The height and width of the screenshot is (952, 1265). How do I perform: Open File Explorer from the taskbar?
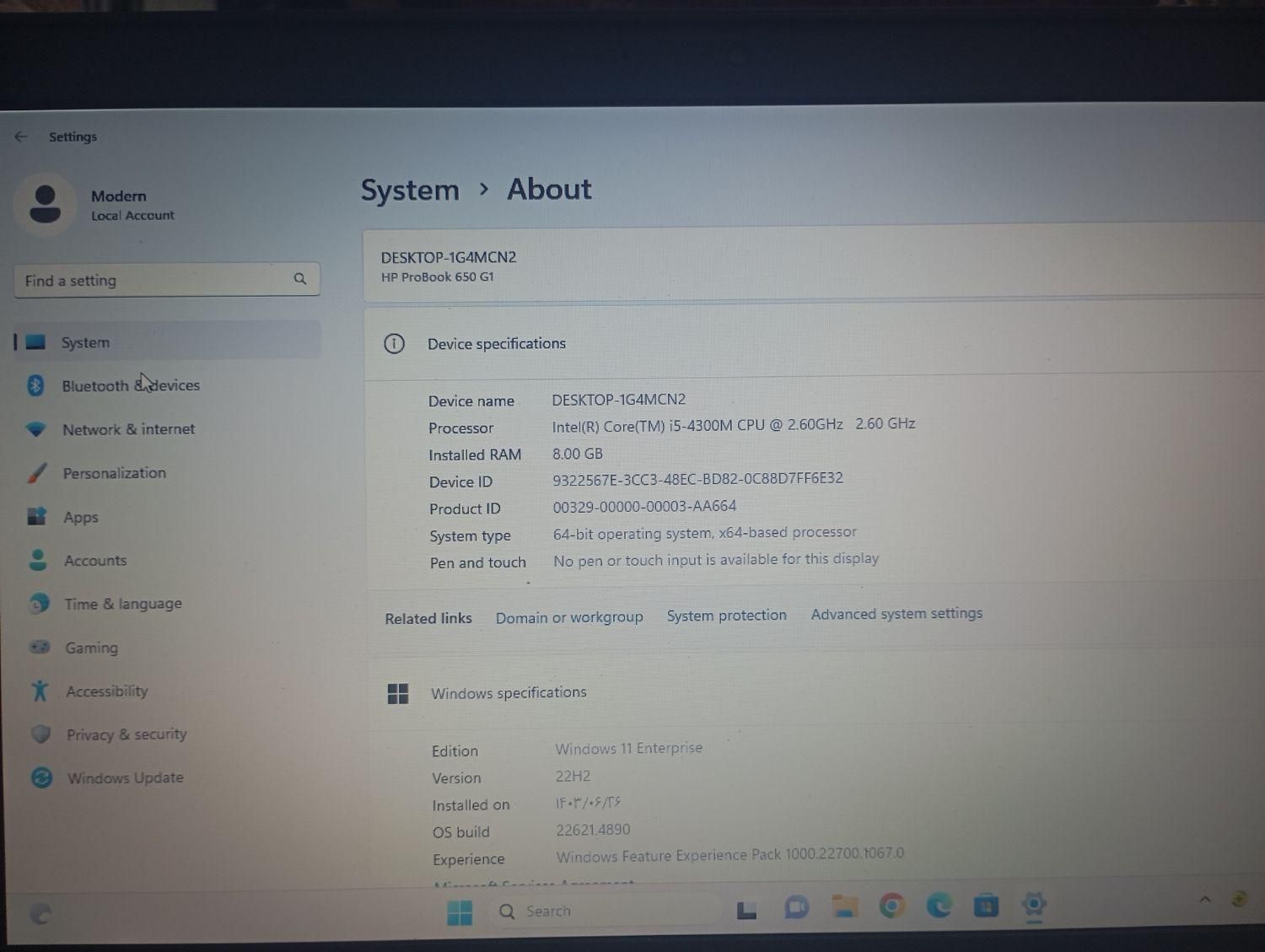pos(844,906)
